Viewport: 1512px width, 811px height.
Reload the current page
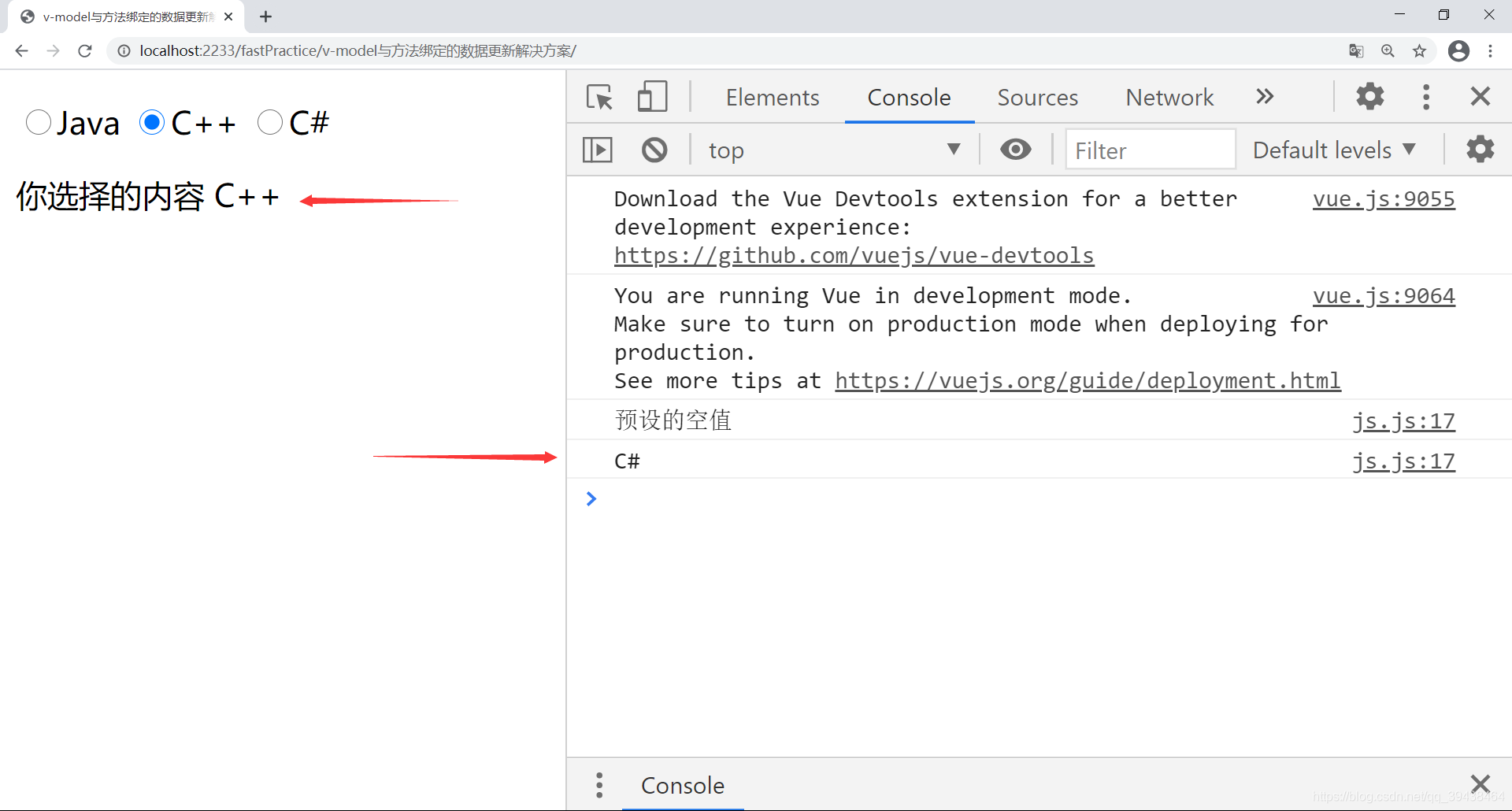tap(85, 51)
